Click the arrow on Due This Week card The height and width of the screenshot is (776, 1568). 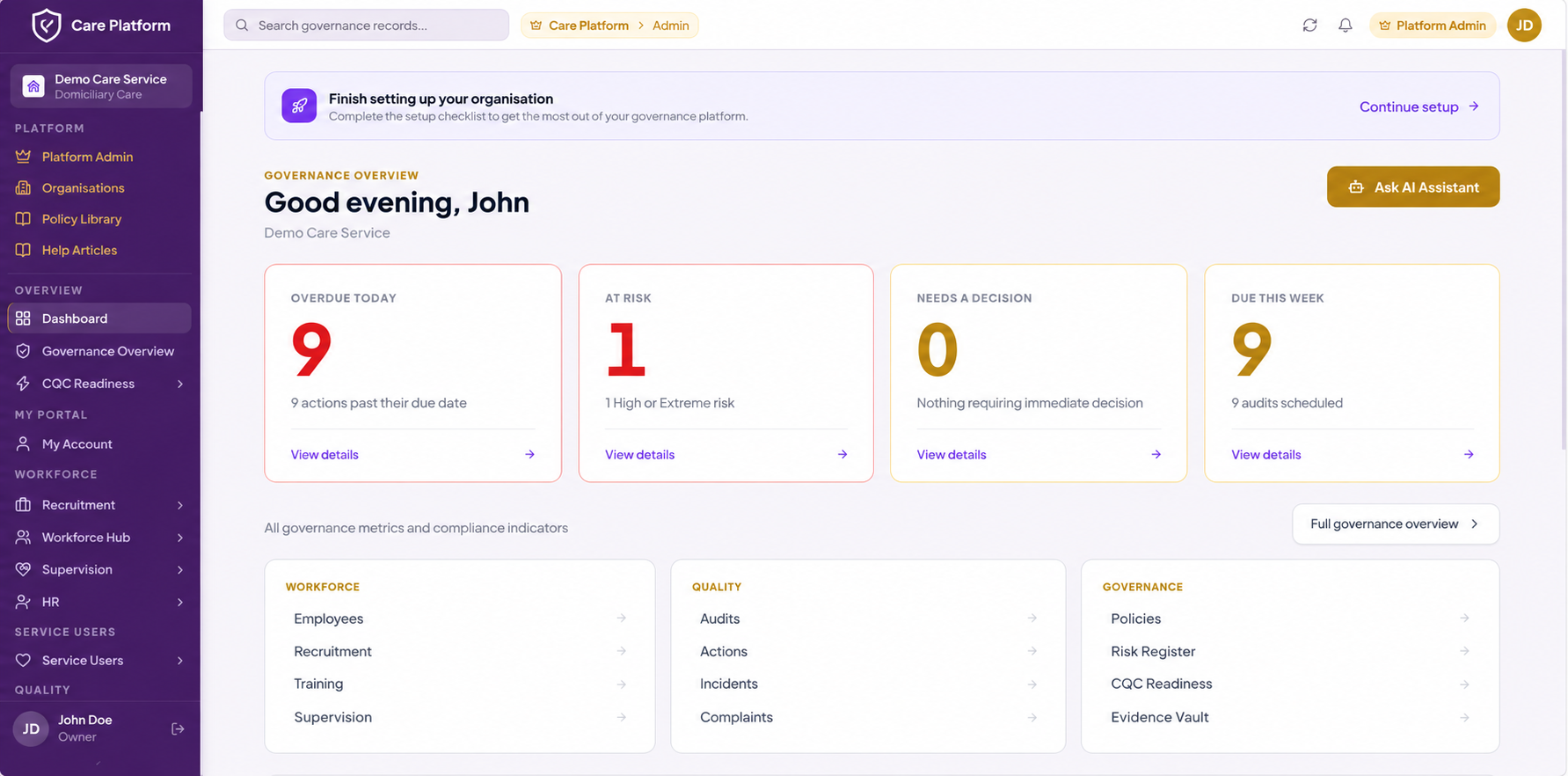coord(1469,454)
